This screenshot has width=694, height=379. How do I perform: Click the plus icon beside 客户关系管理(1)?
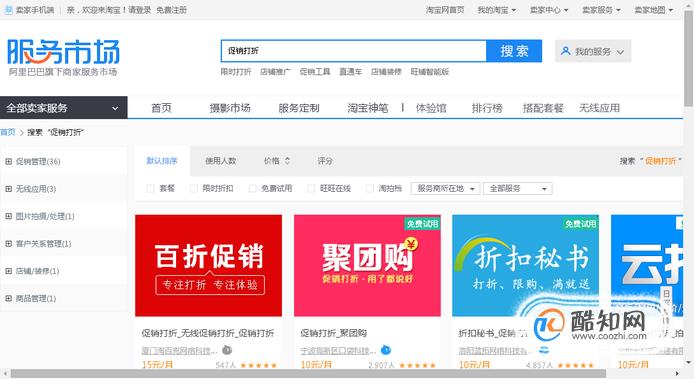tap(8, 244)
